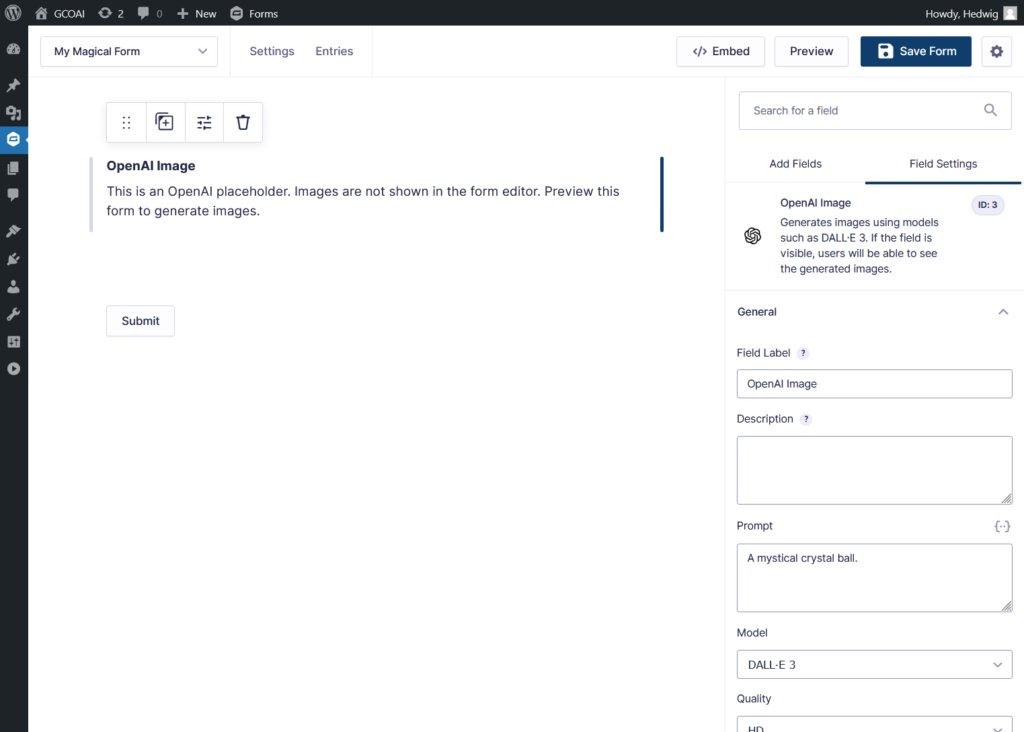This screenshot has width=1024, height=732.
Task: Open Hedwig's user avatar
Action: 1010,13
